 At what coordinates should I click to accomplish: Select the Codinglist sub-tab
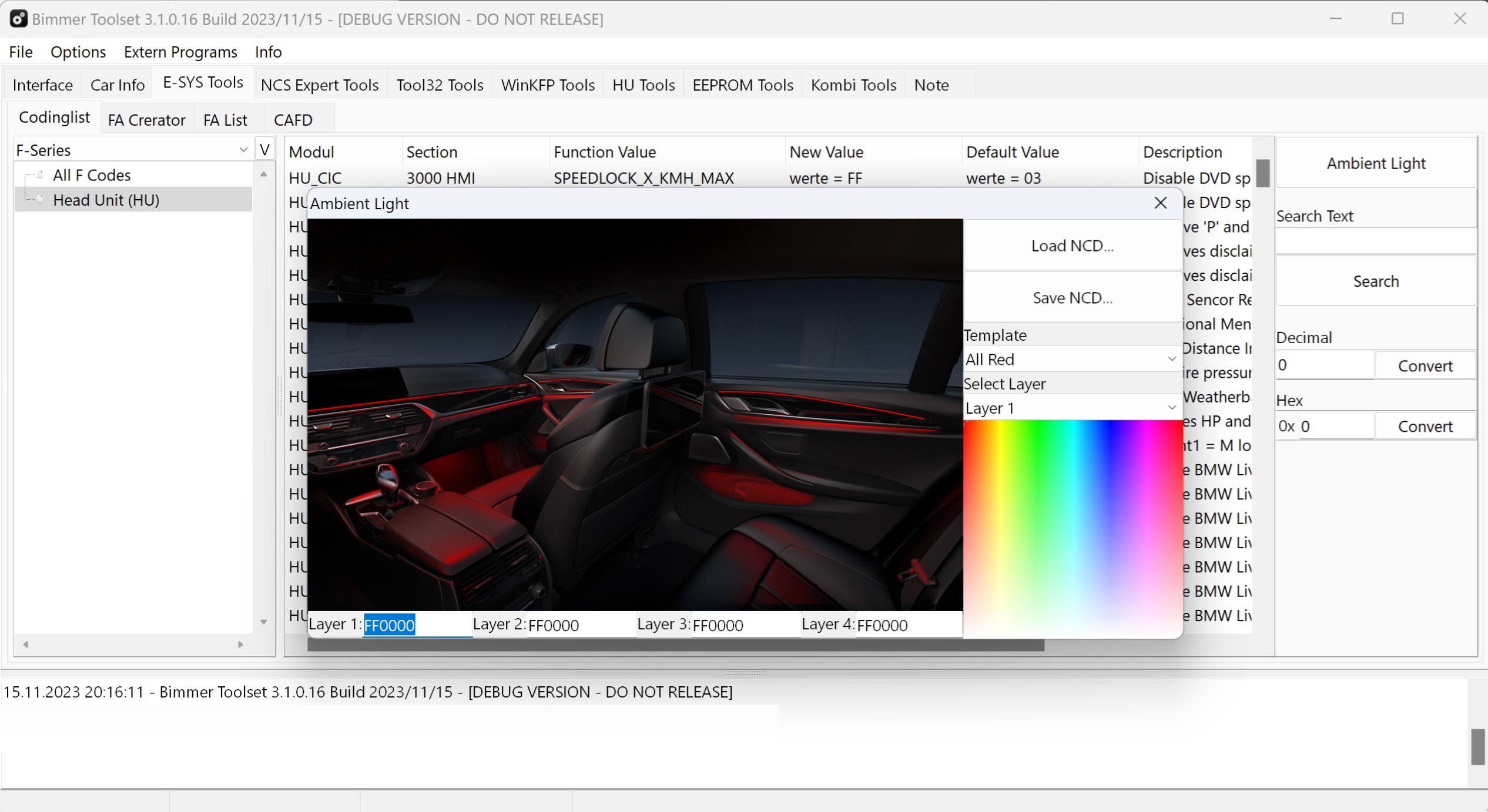point(54,117)
